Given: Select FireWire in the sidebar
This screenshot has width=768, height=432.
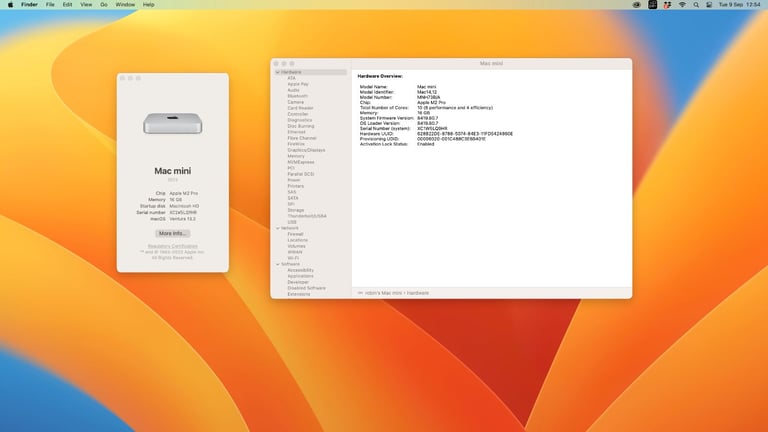Looking at the screenshot, I should (x=296, y=144).
